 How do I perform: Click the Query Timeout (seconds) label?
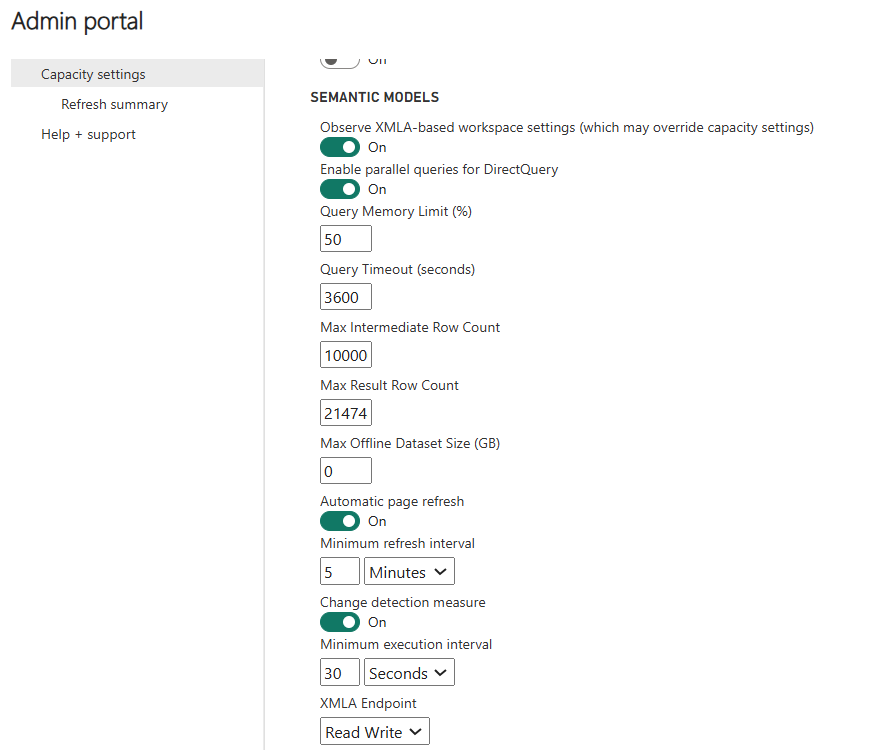[398, 269]
